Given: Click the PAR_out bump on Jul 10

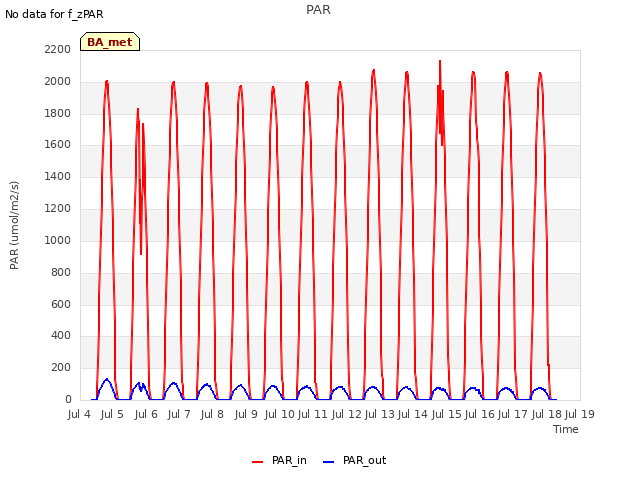Looking at the screenshot, I should pos(273,386).
